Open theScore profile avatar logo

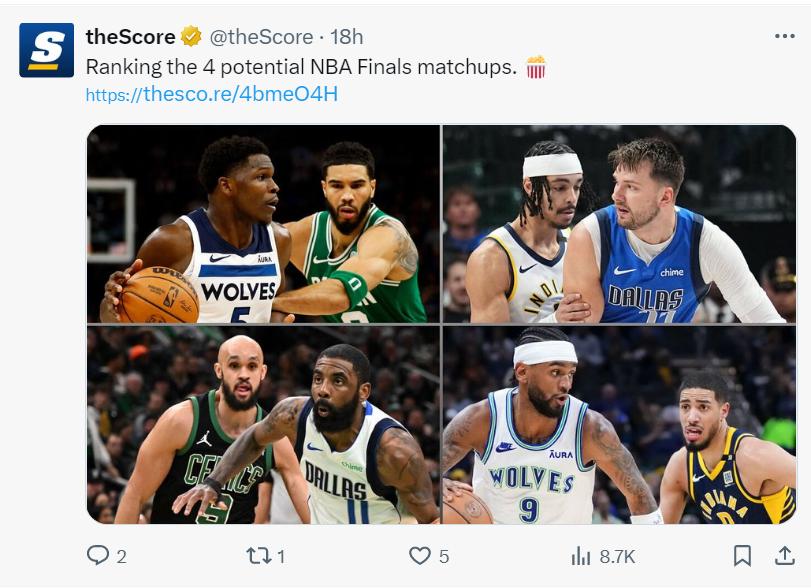(x=46, y=50)
